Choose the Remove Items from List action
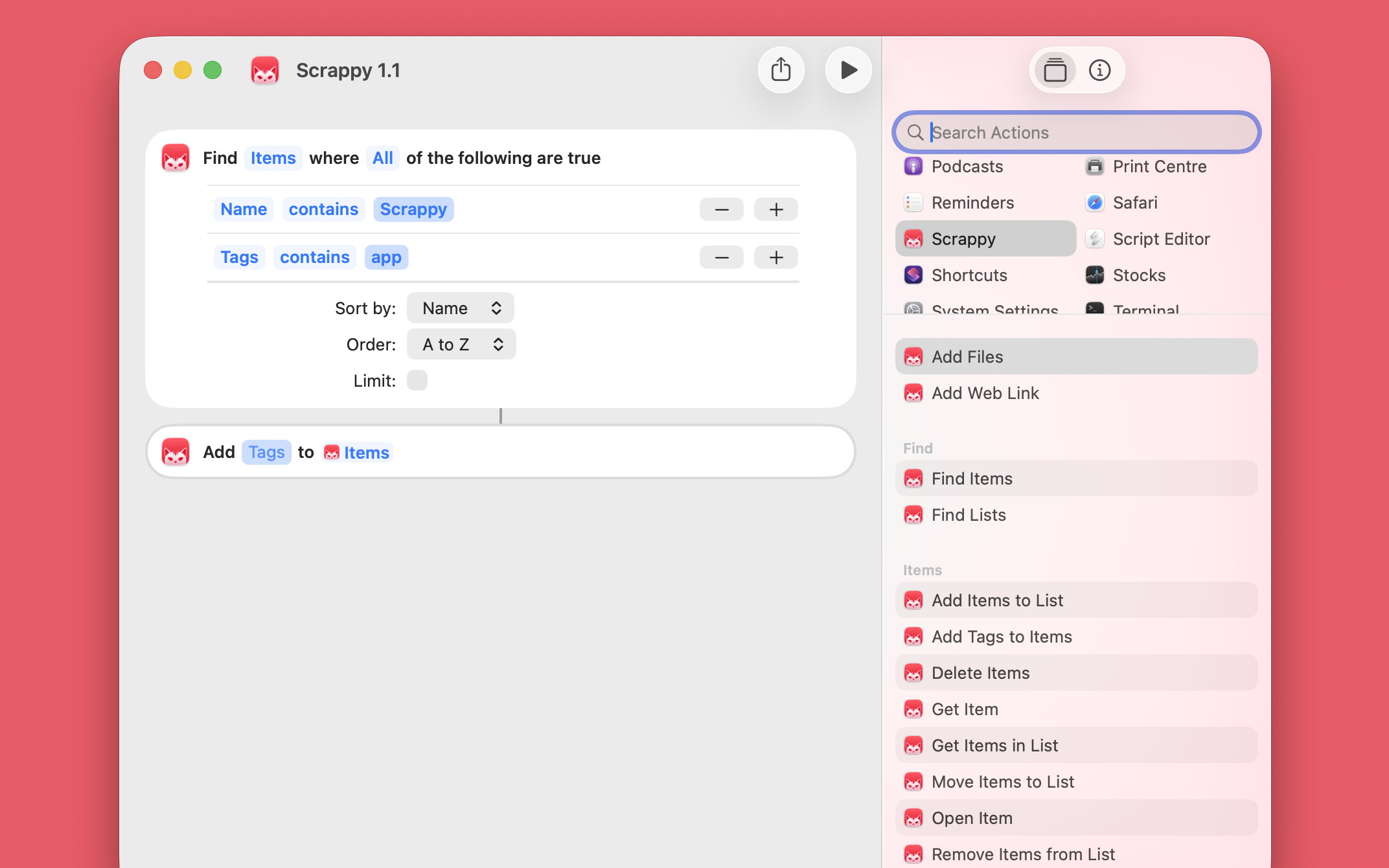This screenshot has width=1389, height=868. [1077, 852]
